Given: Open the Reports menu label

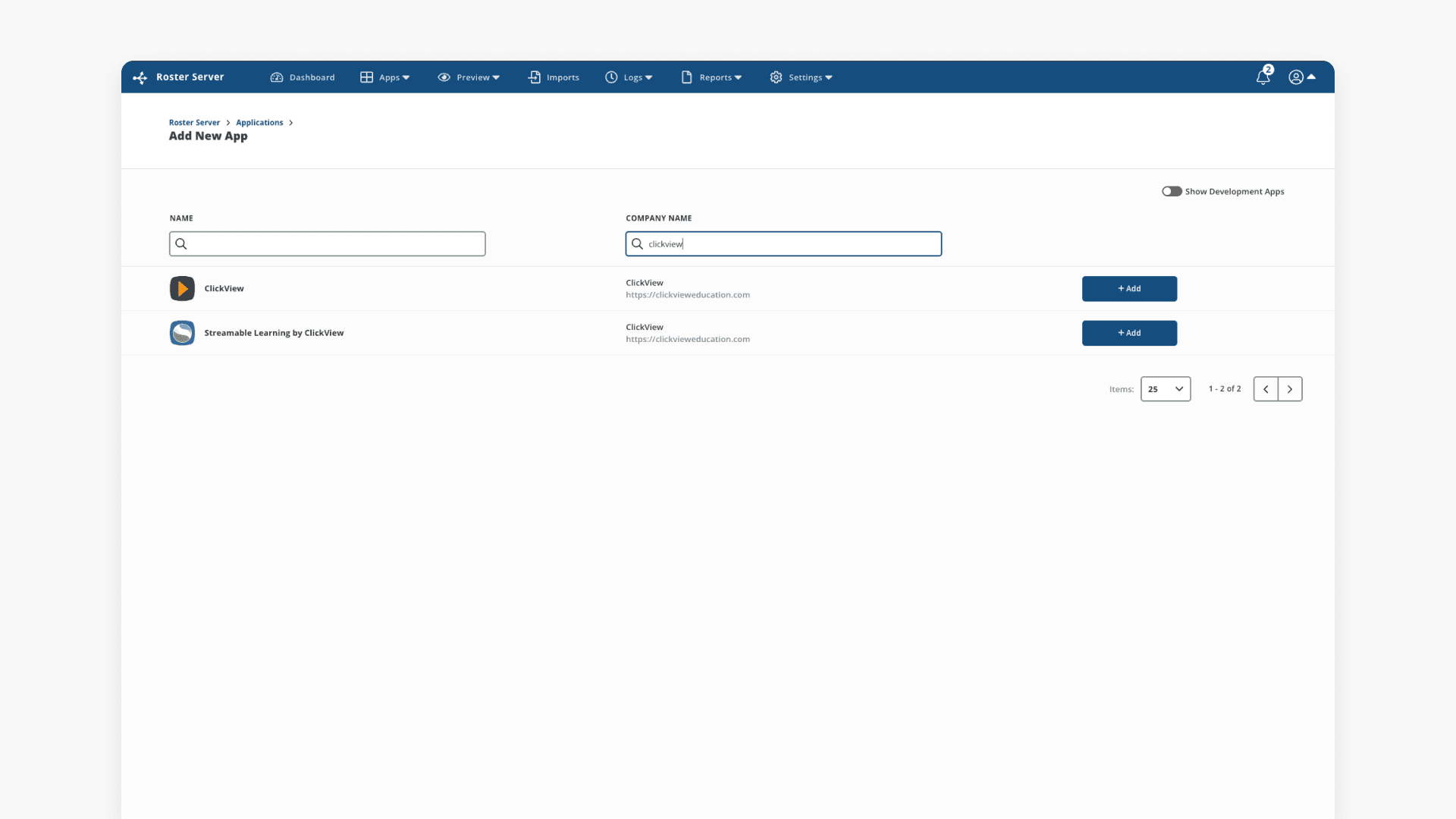Looking at the screenshot, I should (x=716, y=77).
